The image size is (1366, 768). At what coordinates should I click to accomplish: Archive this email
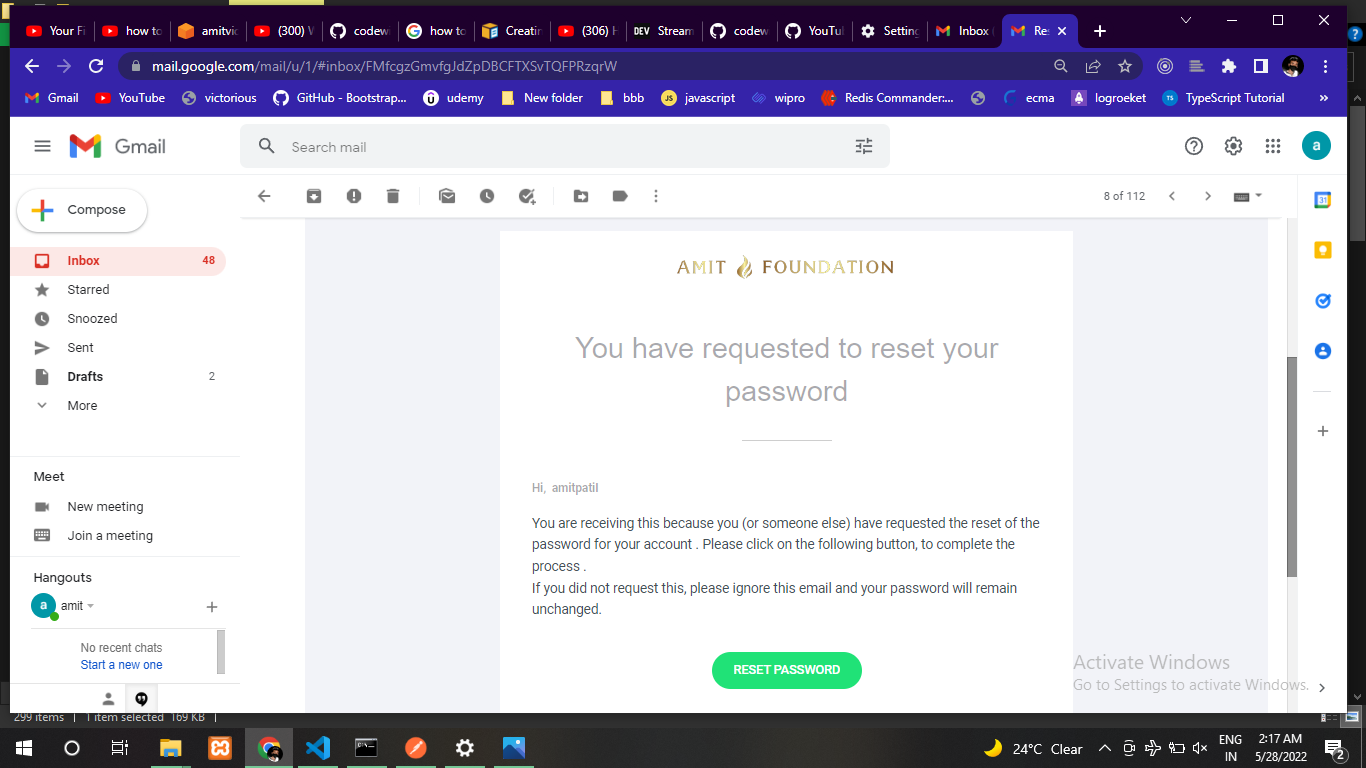click(313, 196)
